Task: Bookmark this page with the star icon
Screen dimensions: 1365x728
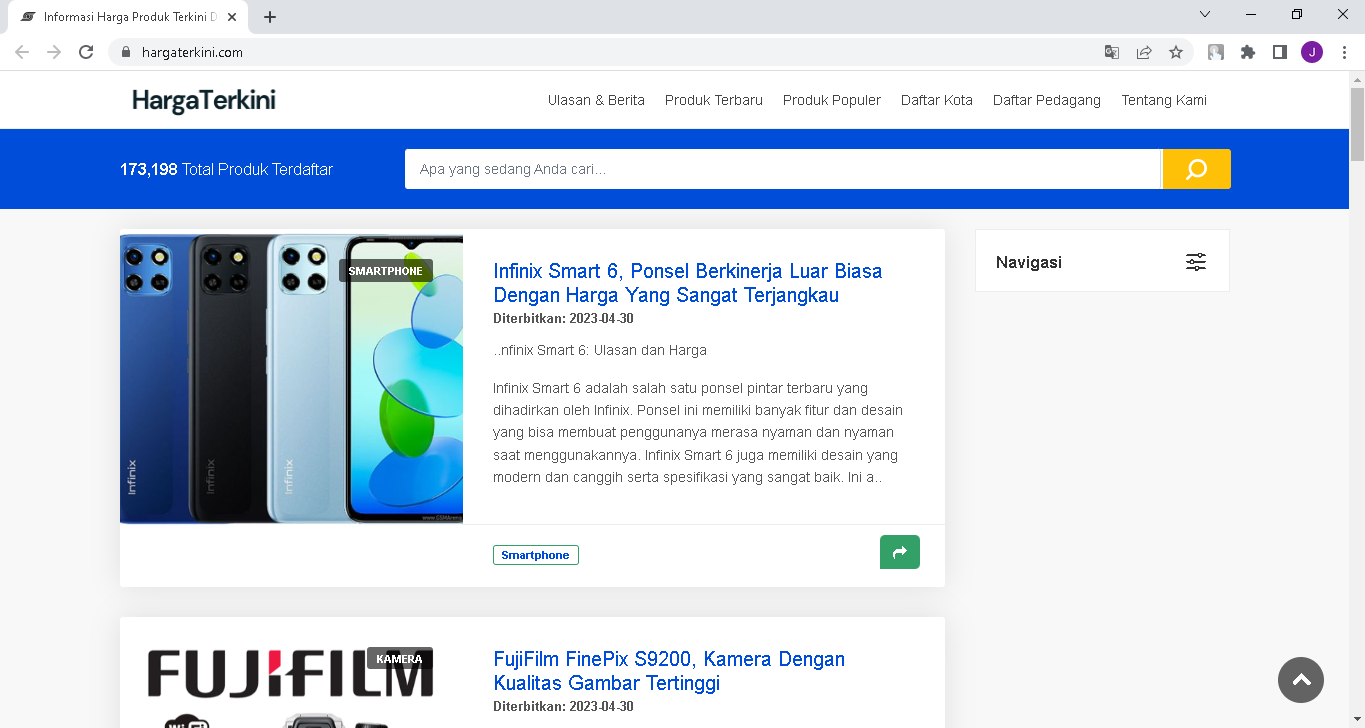Action: [1176, 52]
